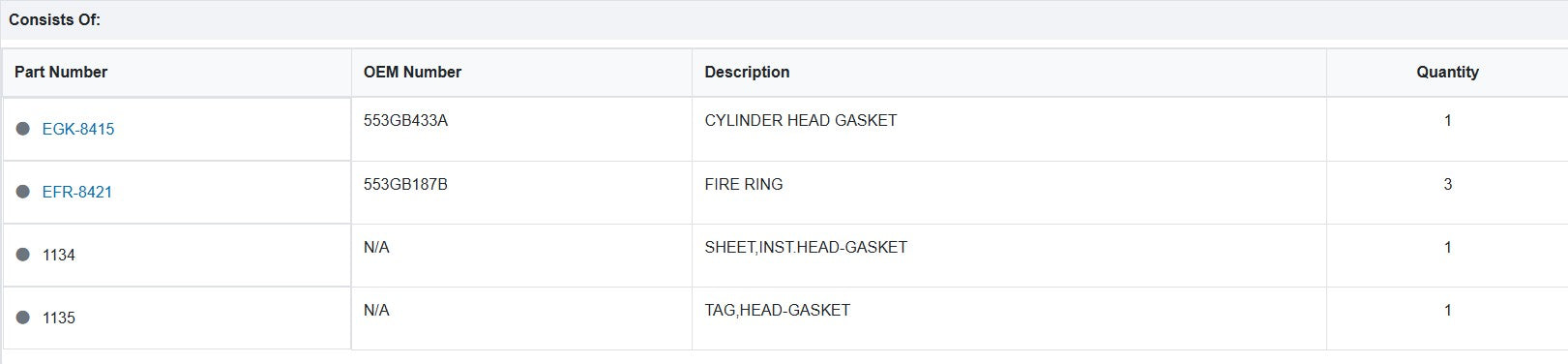Select the OEM Number column header
Image resolution: width=1568 pixels, height=364 pixels.
pos(412,72)
